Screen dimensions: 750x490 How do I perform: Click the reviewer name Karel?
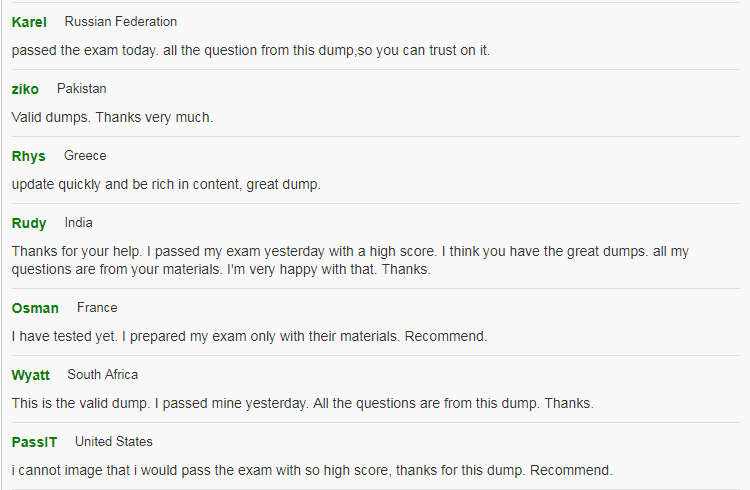pyautogui.click(x=29, y=22)
